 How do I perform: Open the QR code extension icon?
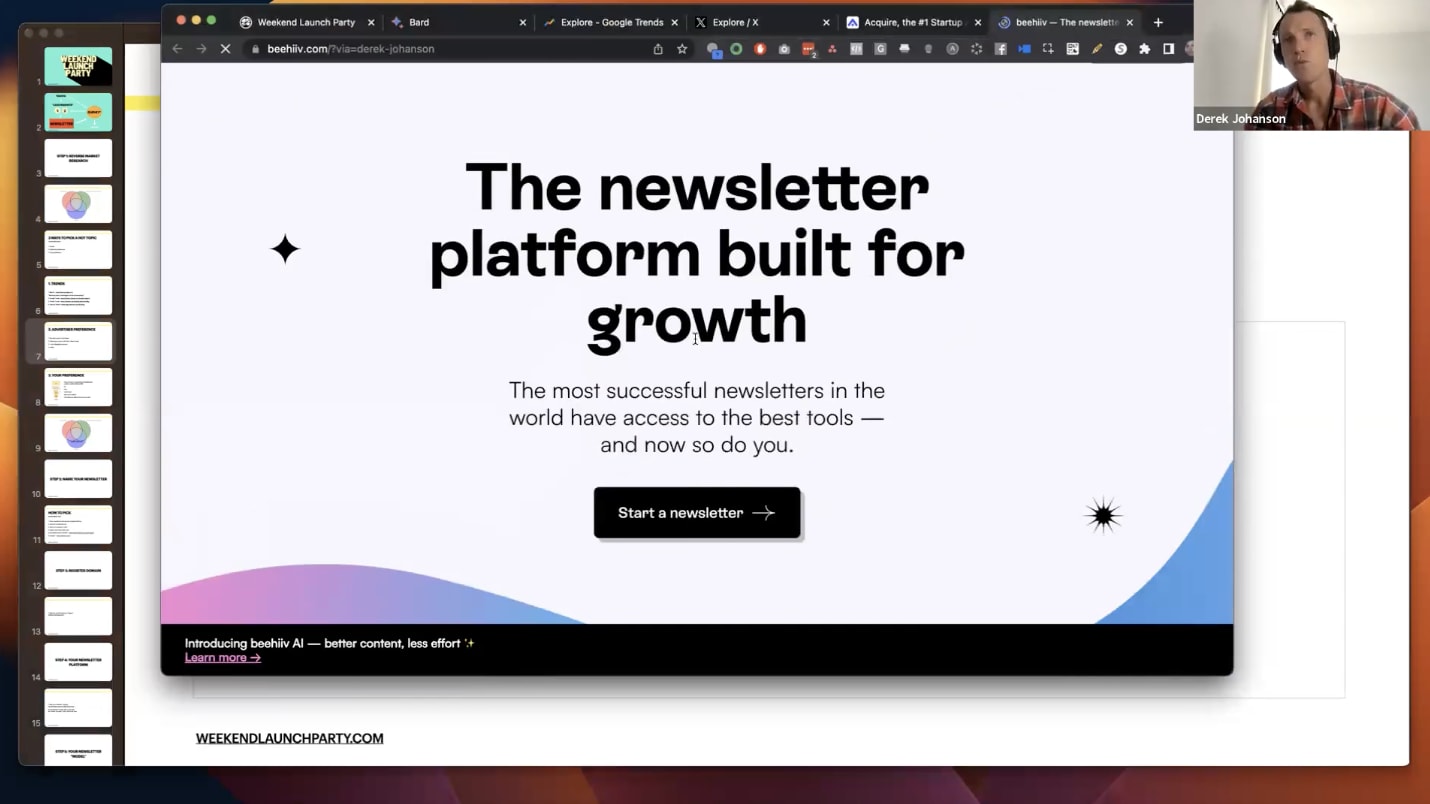[1072, 49]
